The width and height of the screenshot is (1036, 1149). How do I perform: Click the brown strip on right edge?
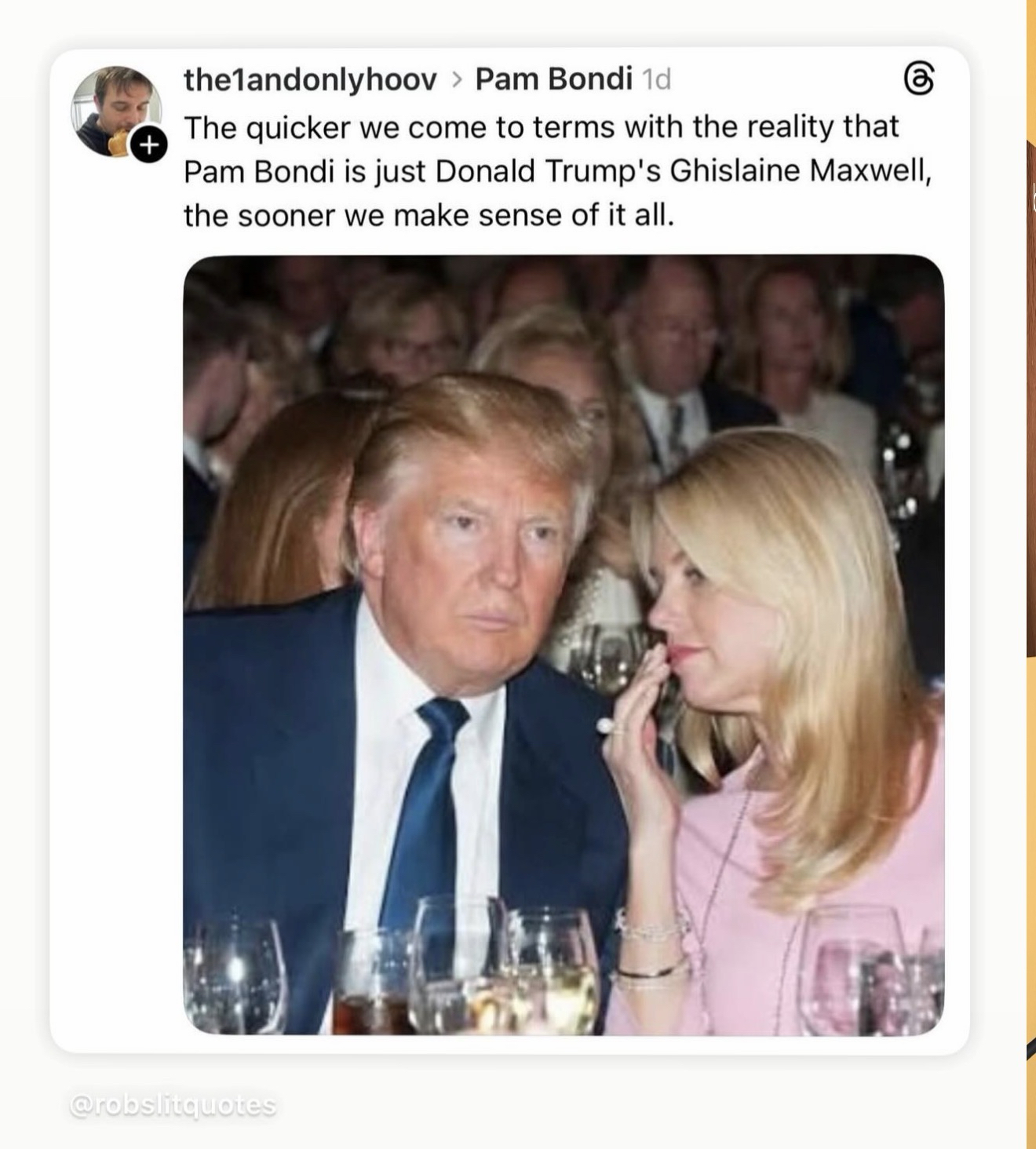(x=1031, y=392)
